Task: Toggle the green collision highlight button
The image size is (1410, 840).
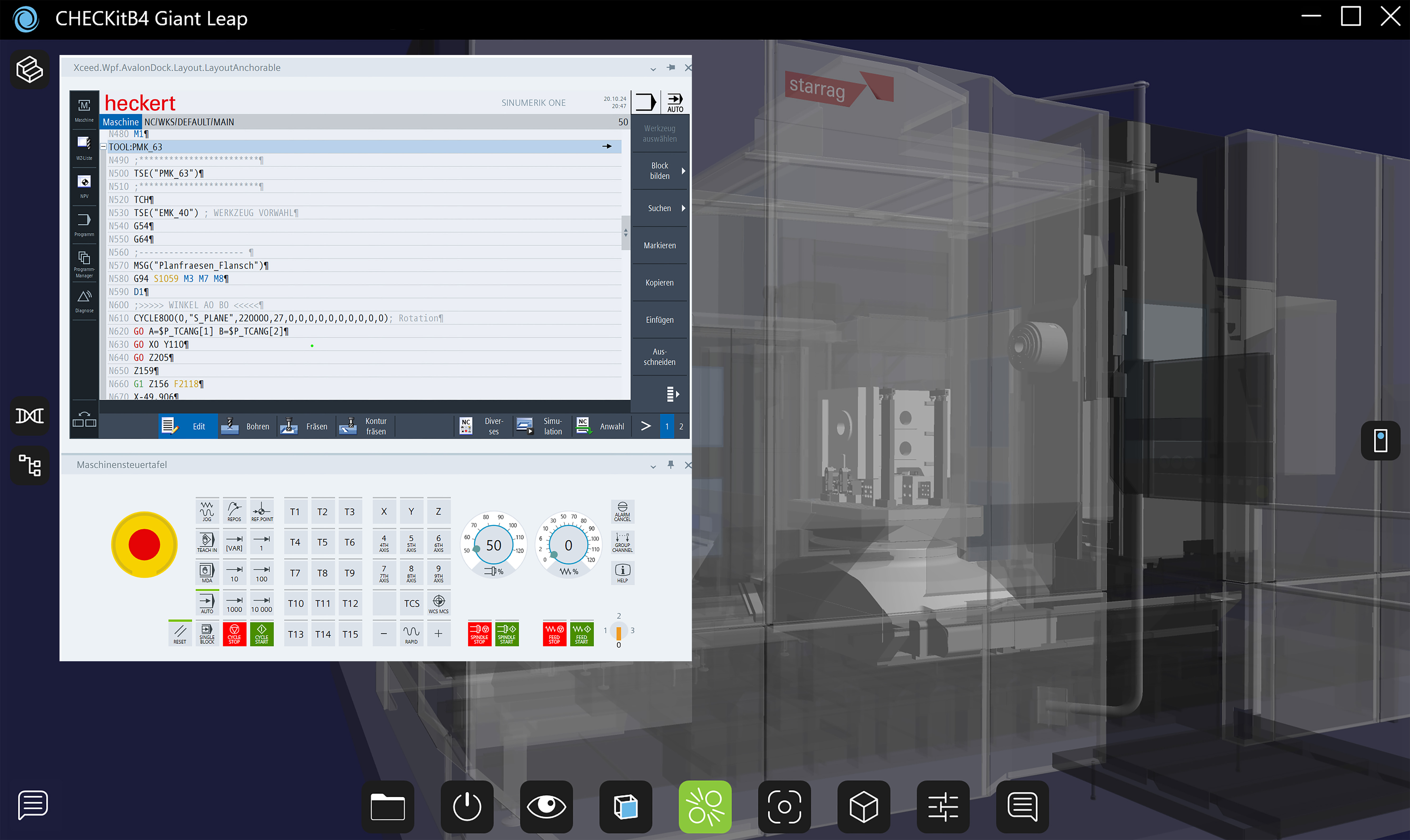Action: point(705,807)
